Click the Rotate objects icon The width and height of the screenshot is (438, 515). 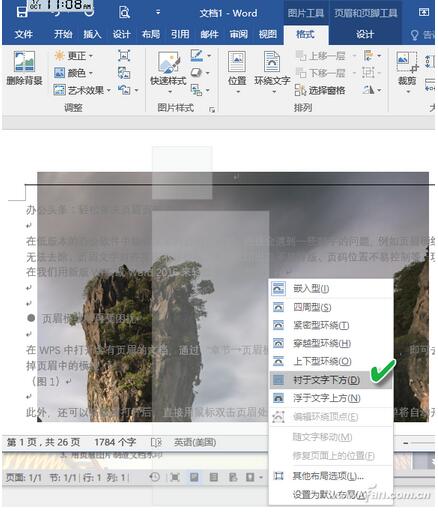click(368, 89)
